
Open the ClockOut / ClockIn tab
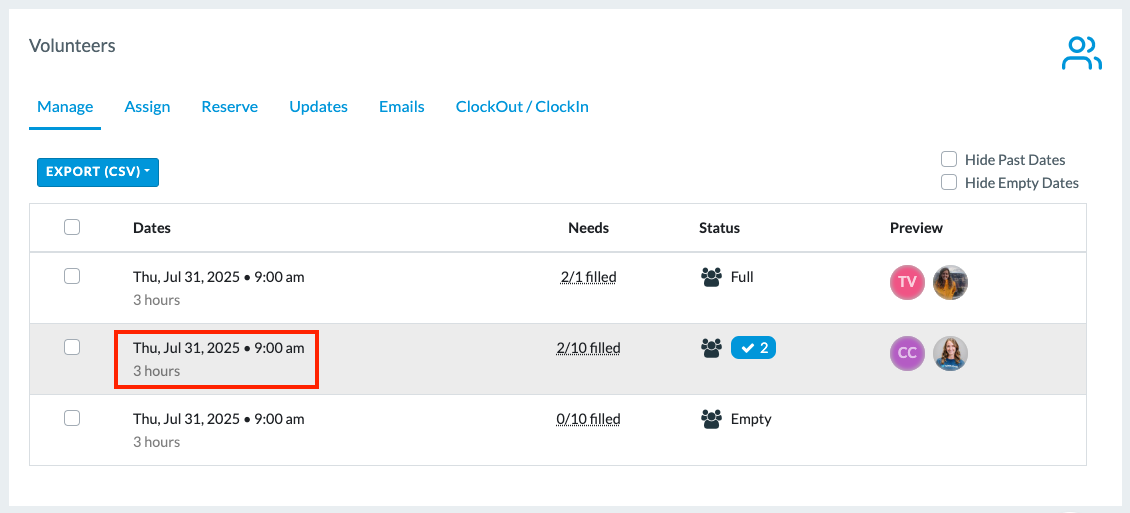point(522,107)
